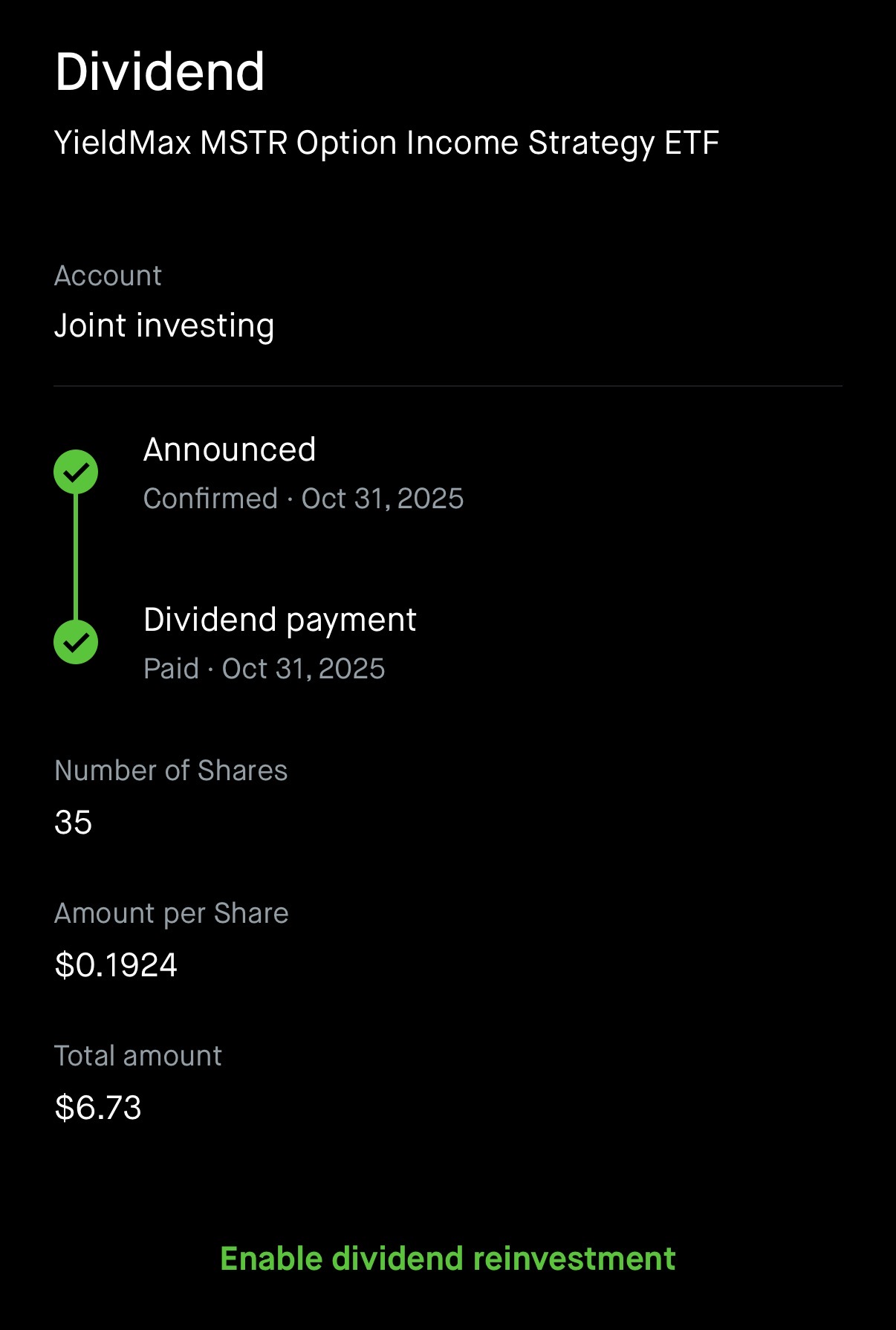Click the Confirmed Oct 31, 2025 date
The width and height of the screenshot is (896, 1330).
303,499
